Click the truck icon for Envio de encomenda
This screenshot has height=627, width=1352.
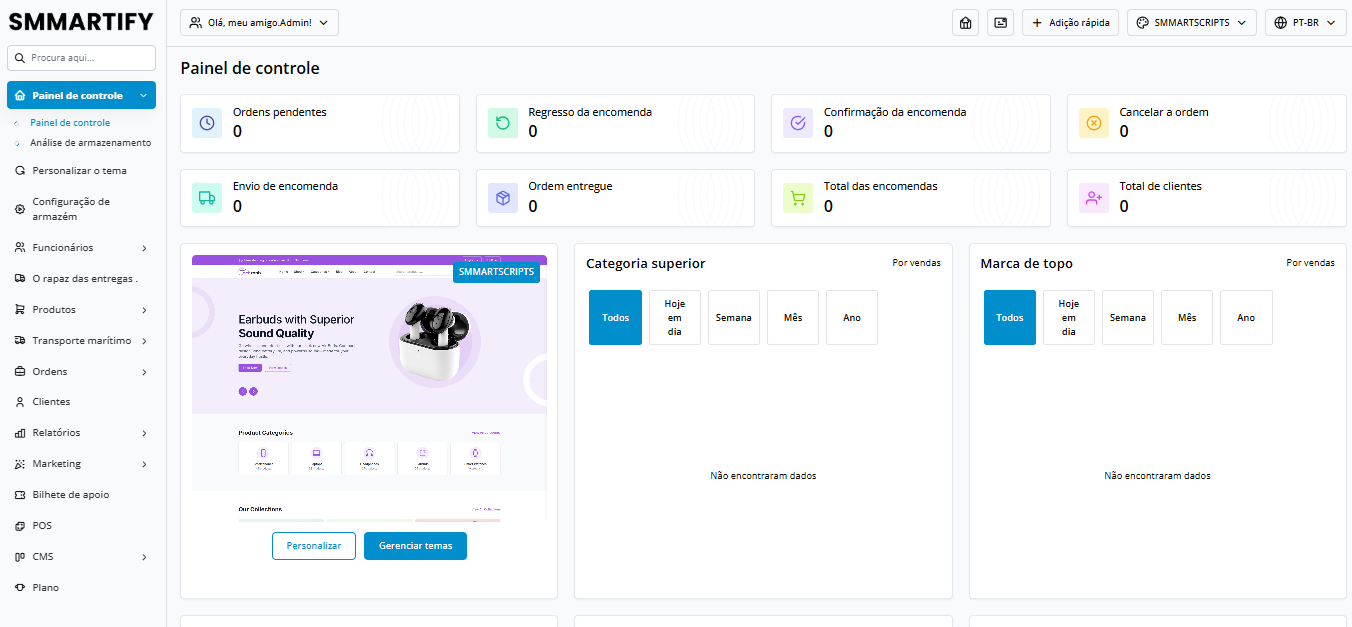point(207,198)
